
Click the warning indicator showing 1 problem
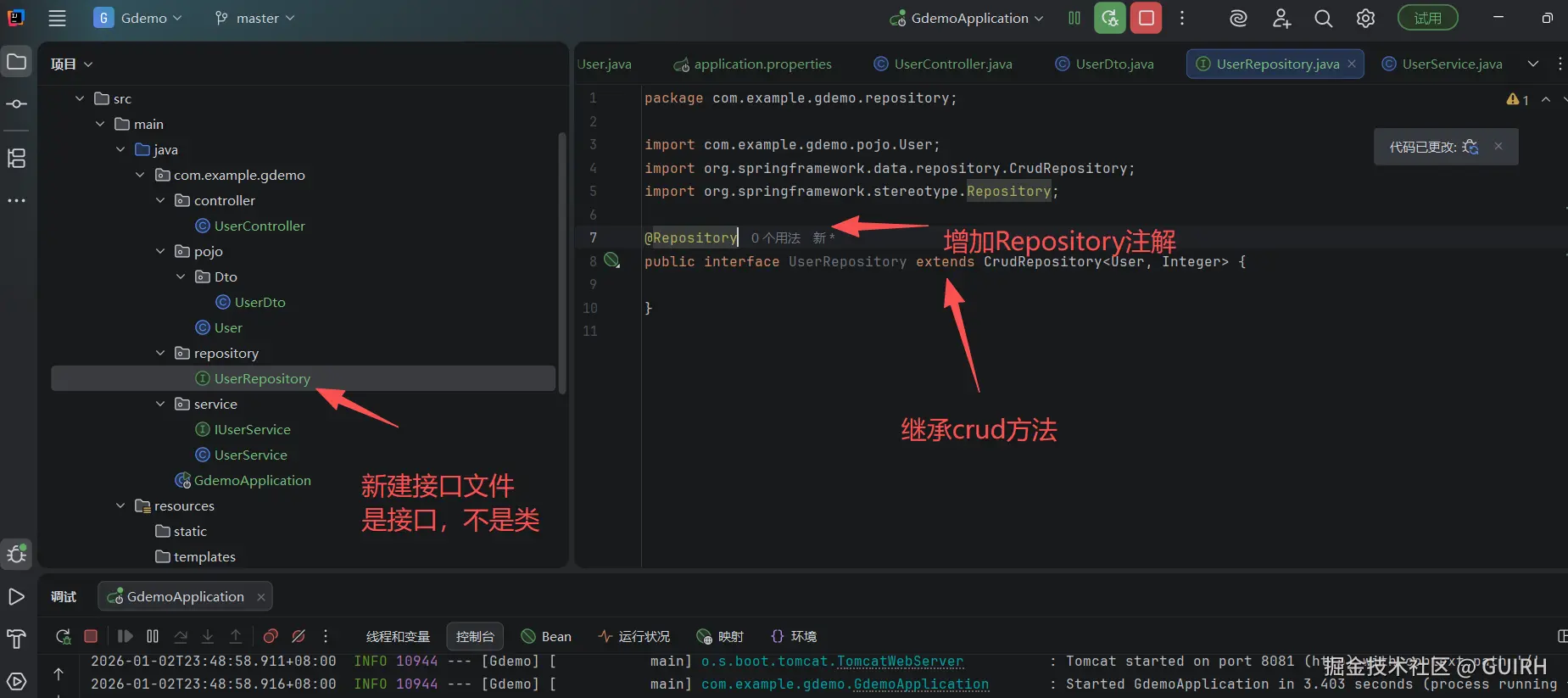click(1517, 100)
